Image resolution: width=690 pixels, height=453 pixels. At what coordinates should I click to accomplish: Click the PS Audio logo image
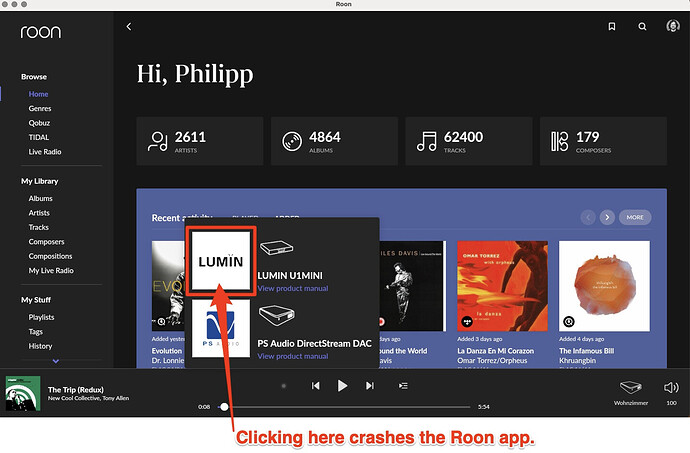tap(221, 328)
